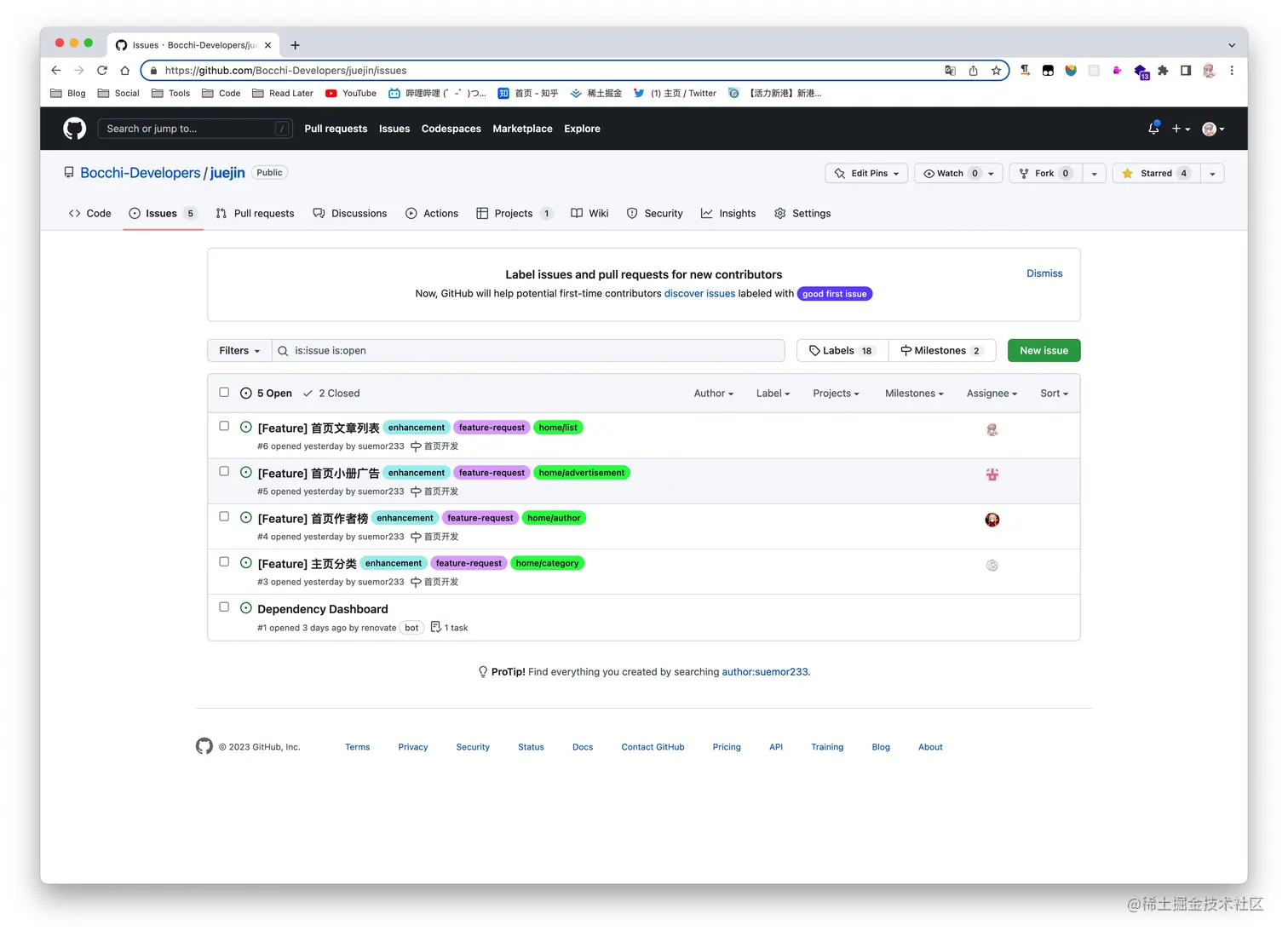Dismiss the contributors label notice
The height and width of the screenshot is (937, 1288).
click(x=1044, y=273)
